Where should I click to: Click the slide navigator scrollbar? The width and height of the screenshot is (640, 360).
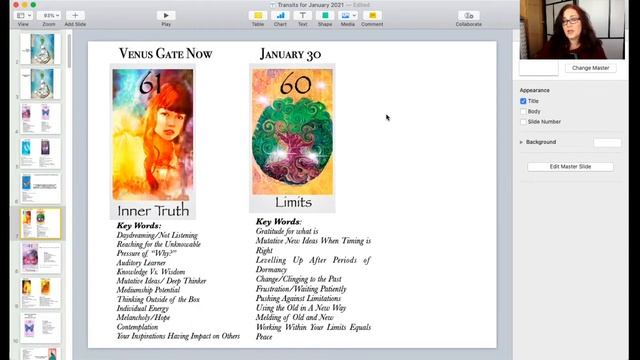pos(69,51)
